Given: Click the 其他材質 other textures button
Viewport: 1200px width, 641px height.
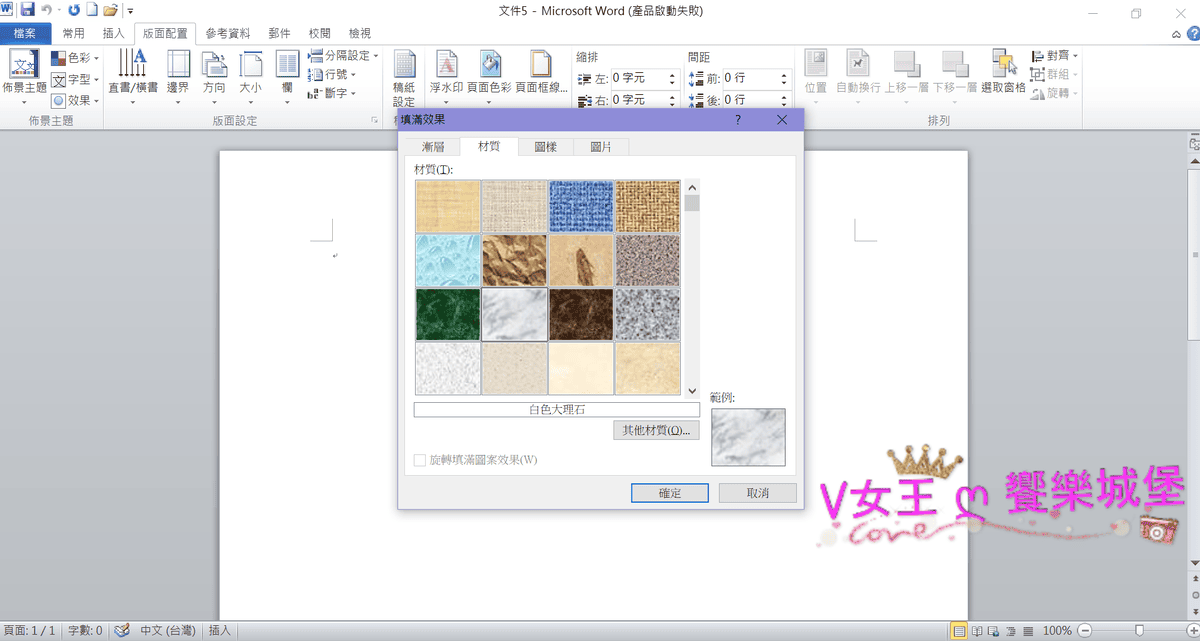Looking at the screenshot, I should [x=656, y=431].
